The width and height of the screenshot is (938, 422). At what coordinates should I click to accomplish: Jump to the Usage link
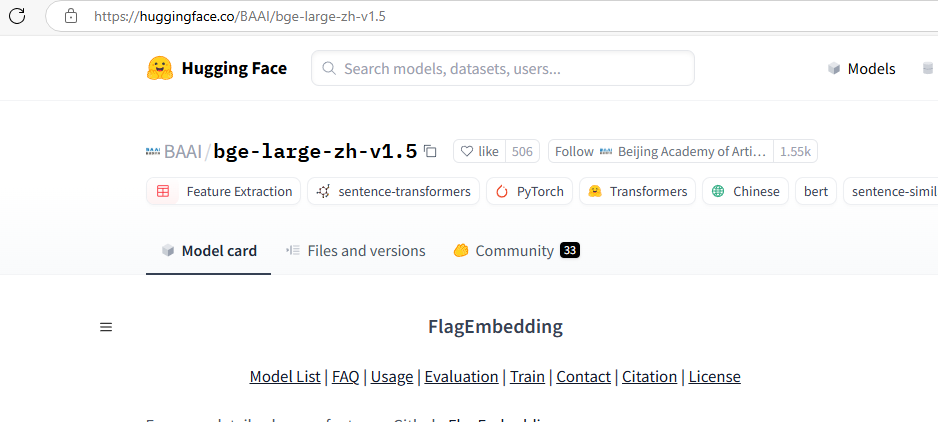(x=392, y=377)
